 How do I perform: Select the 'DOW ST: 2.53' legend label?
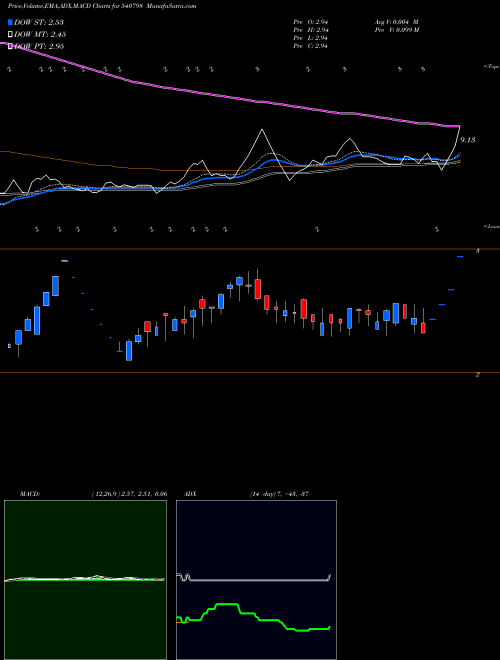(39, 22)
